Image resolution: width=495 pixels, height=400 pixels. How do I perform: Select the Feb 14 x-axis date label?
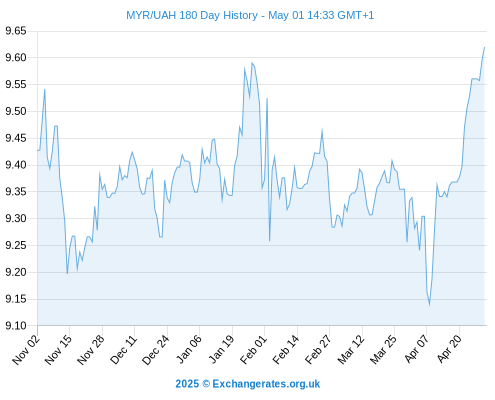286,350
